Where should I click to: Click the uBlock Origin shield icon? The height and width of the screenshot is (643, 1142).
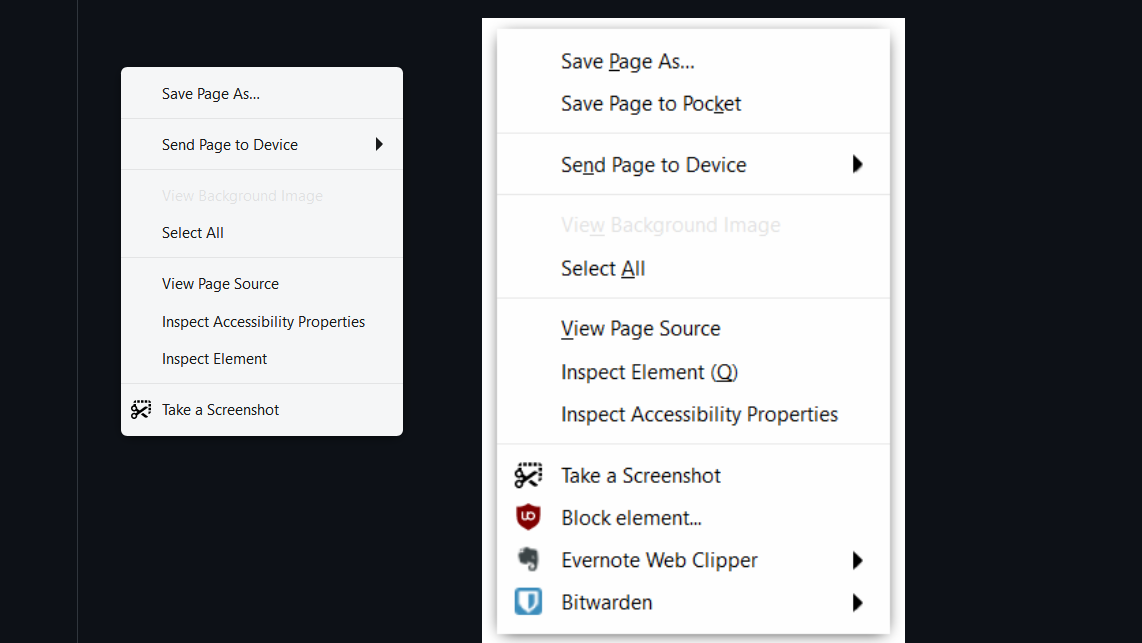(528, 517)
